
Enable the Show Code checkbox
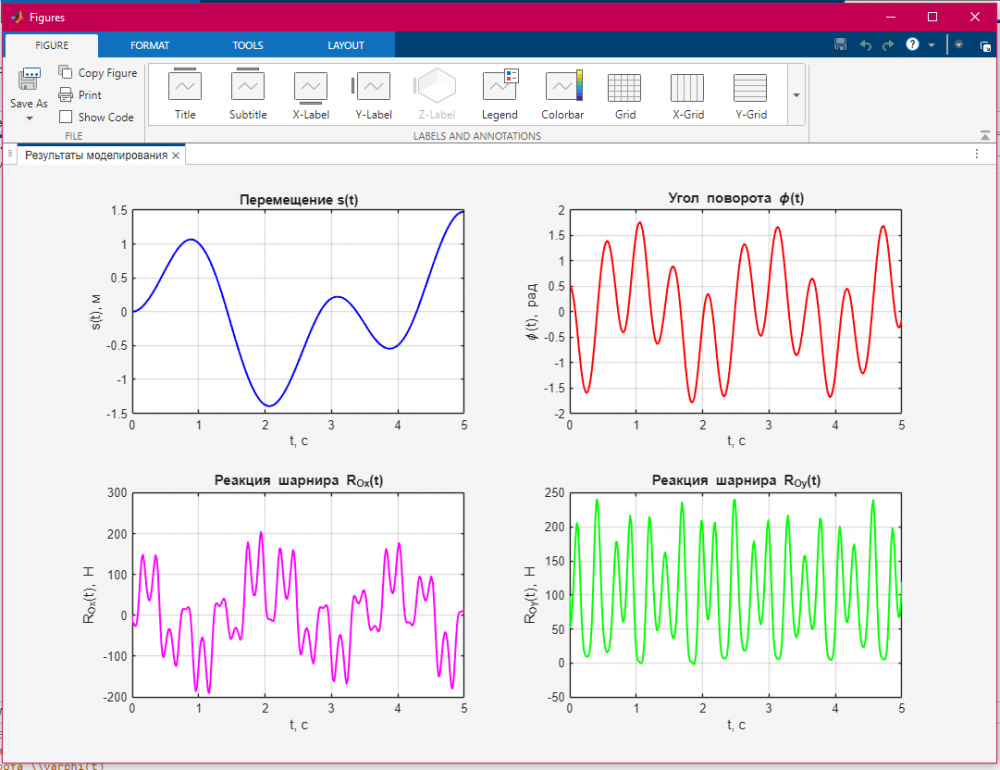pos(66,117)
